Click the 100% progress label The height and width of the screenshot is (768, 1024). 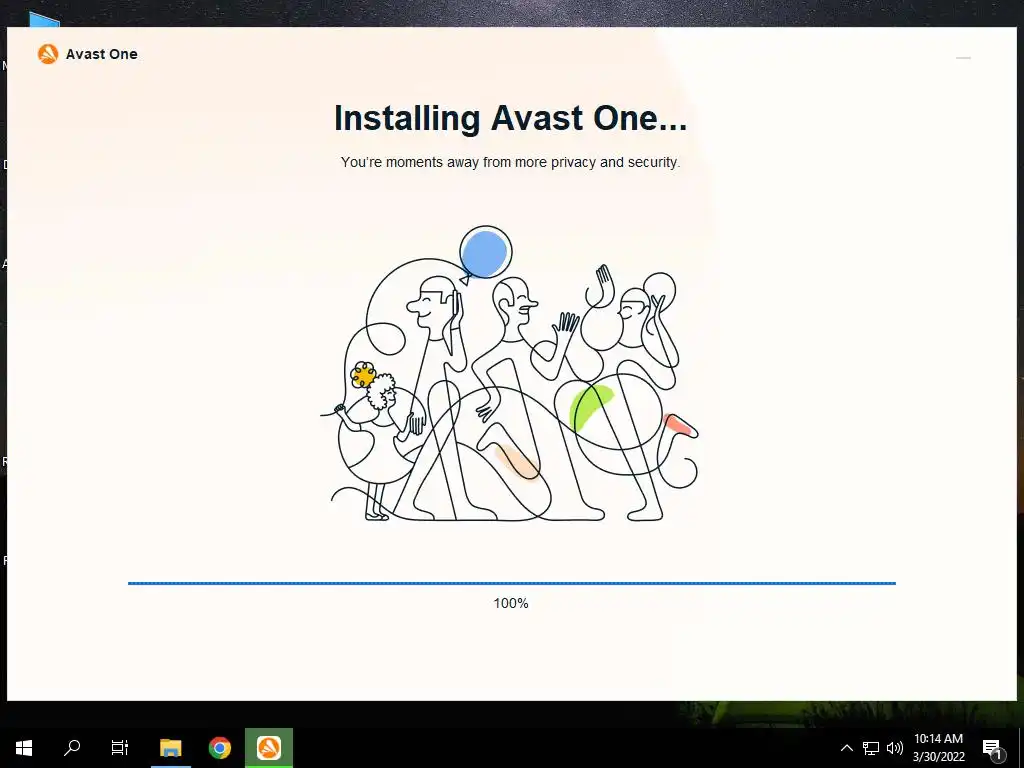coord(511,603)
